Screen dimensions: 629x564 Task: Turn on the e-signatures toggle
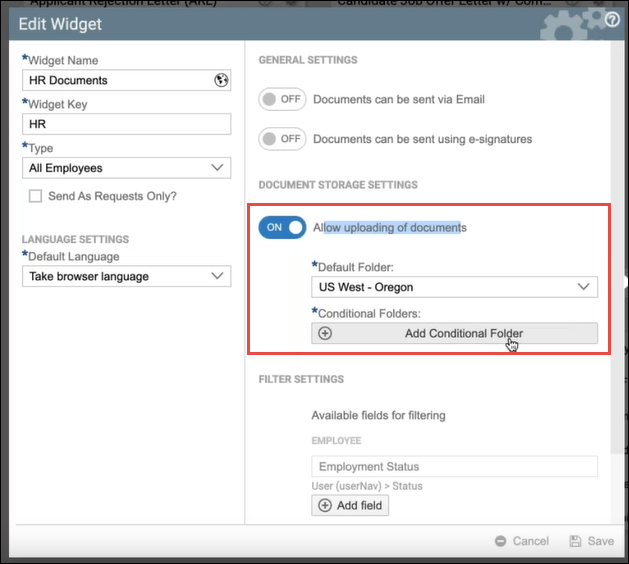pos(282,139)
